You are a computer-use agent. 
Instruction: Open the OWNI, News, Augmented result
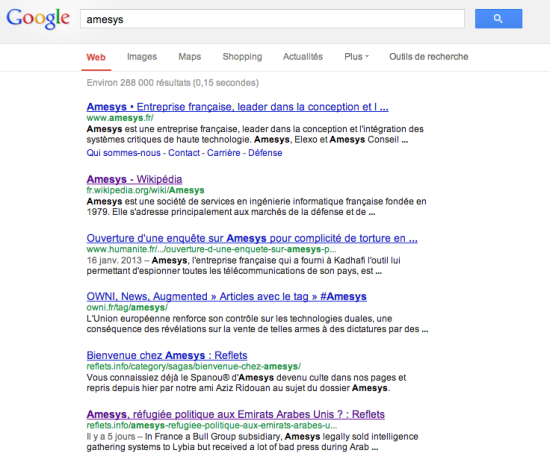[x=226, y=296]
